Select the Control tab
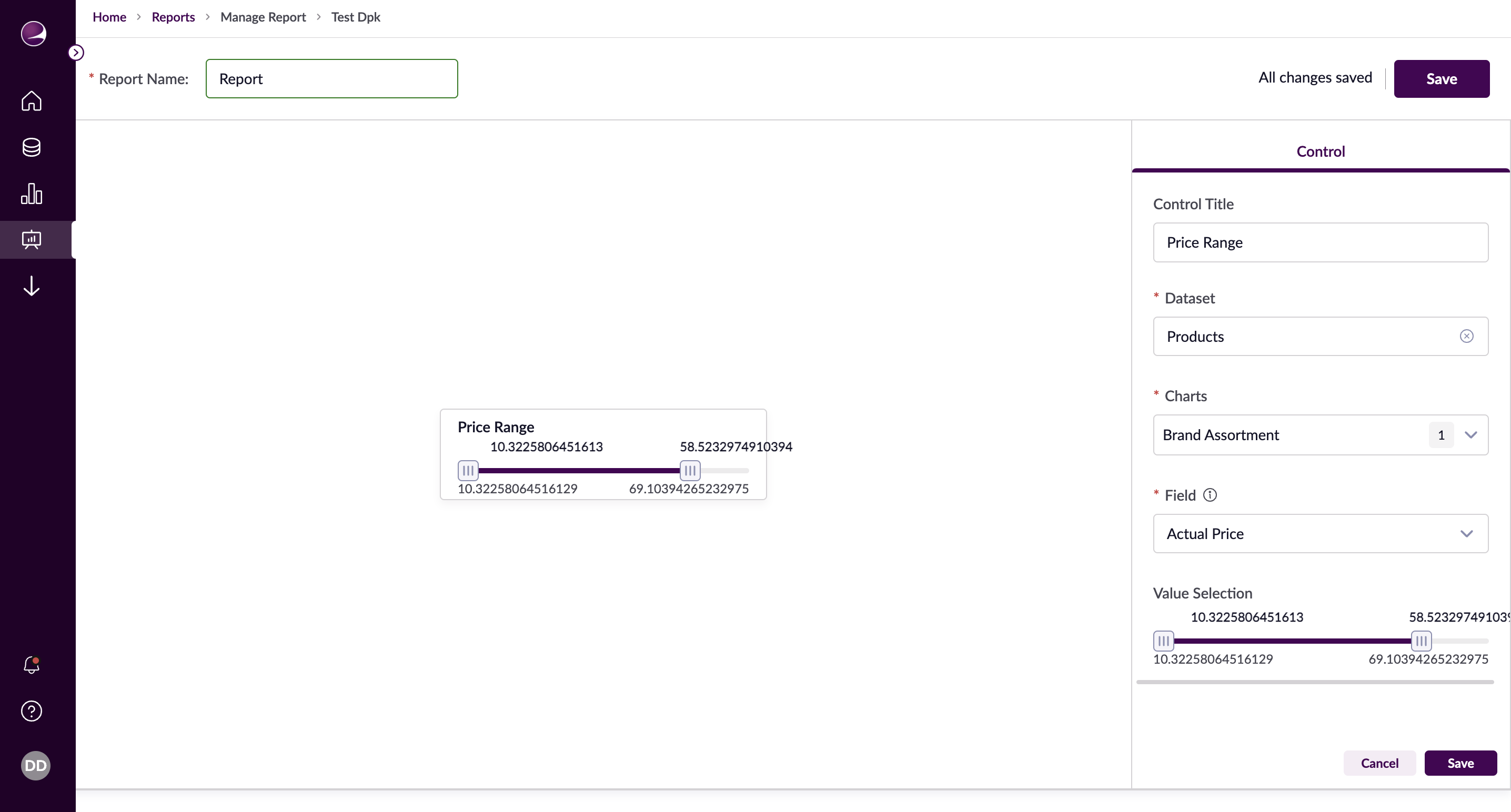The image size is (1511, 812). point(1320,151)
